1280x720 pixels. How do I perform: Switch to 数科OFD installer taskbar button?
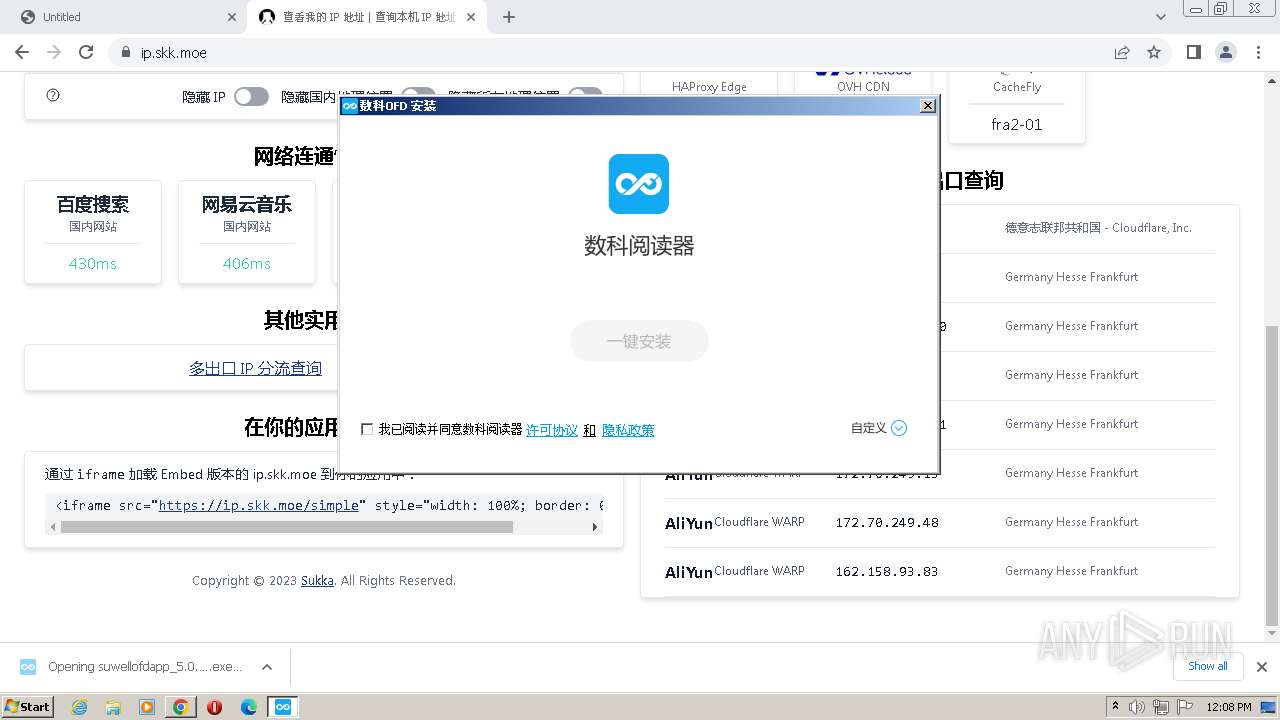point(283,707)
